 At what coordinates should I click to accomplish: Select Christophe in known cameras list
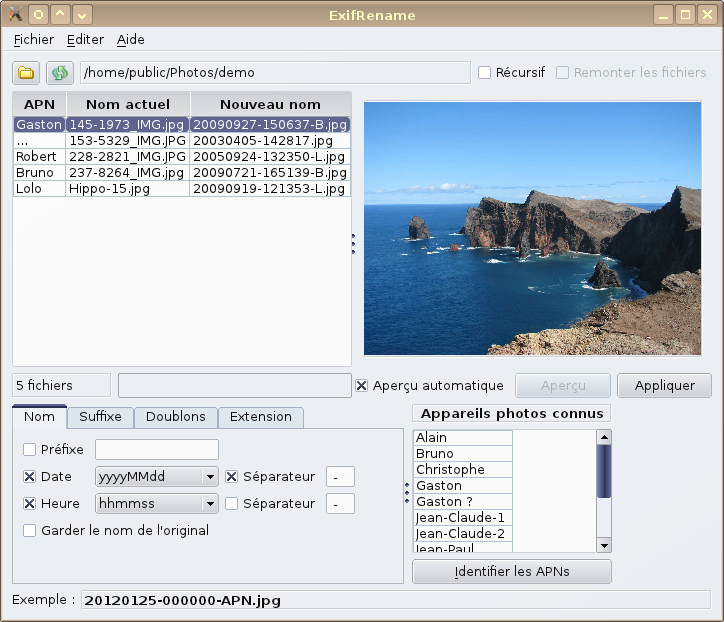click(463, 470)
